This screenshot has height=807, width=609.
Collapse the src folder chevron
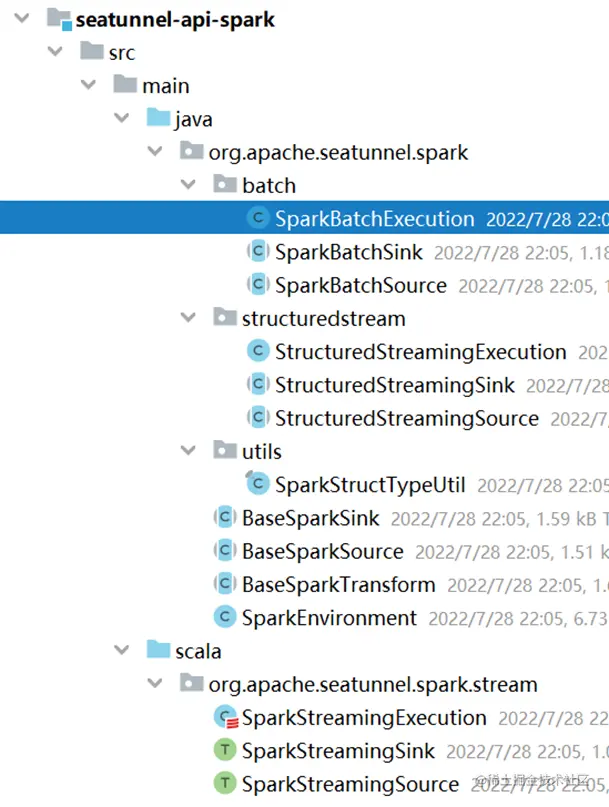tap(55, 51)
